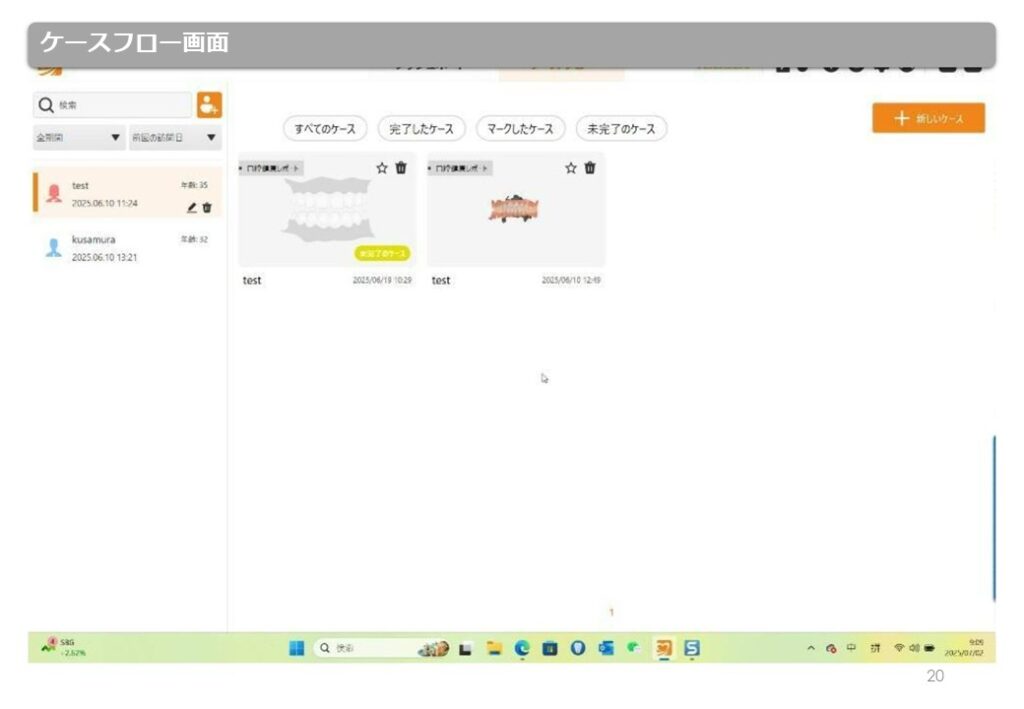Image resolution: width=1024 pixels, height=709 pixels.
Task: Filter by マークしたケース
Action: pyautogui.click(x=520, y=129)
